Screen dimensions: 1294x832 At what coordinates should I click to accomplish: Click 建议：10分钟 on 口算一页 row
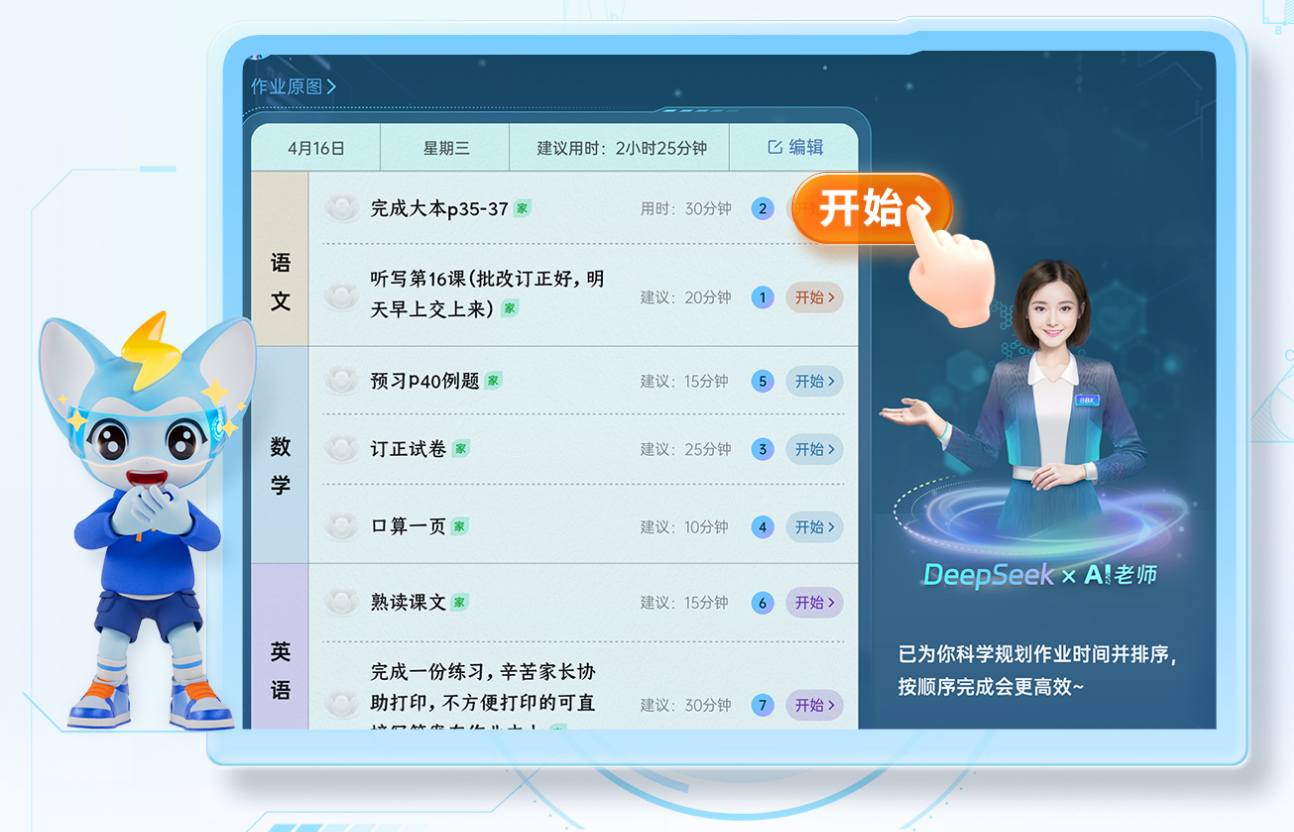click(x=686, y=527)
